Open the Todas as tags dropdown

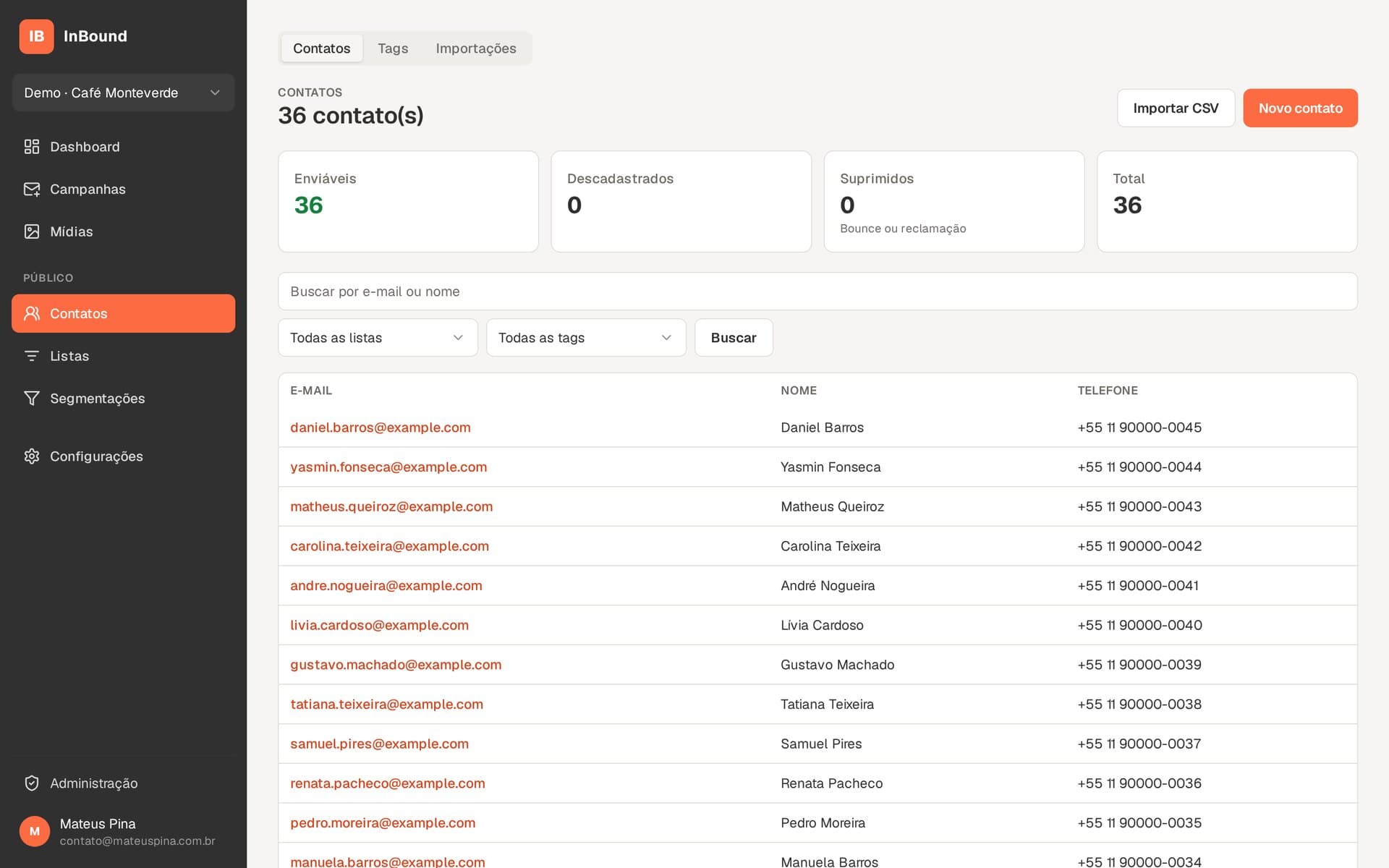tap(586, 338)
